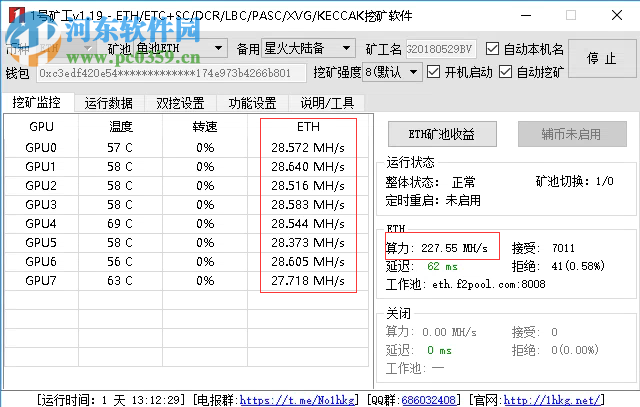Click the GPU column header
The height and width of the screenshot is (407, 640).
41,127
